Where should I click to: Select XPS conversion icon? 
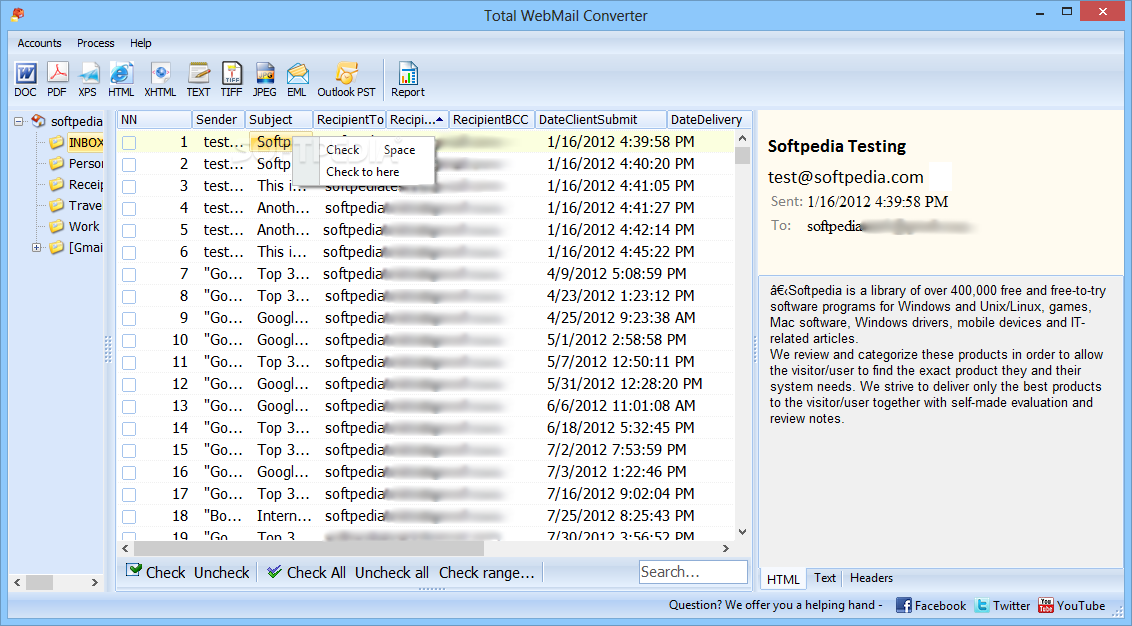[x=88, y=79]
